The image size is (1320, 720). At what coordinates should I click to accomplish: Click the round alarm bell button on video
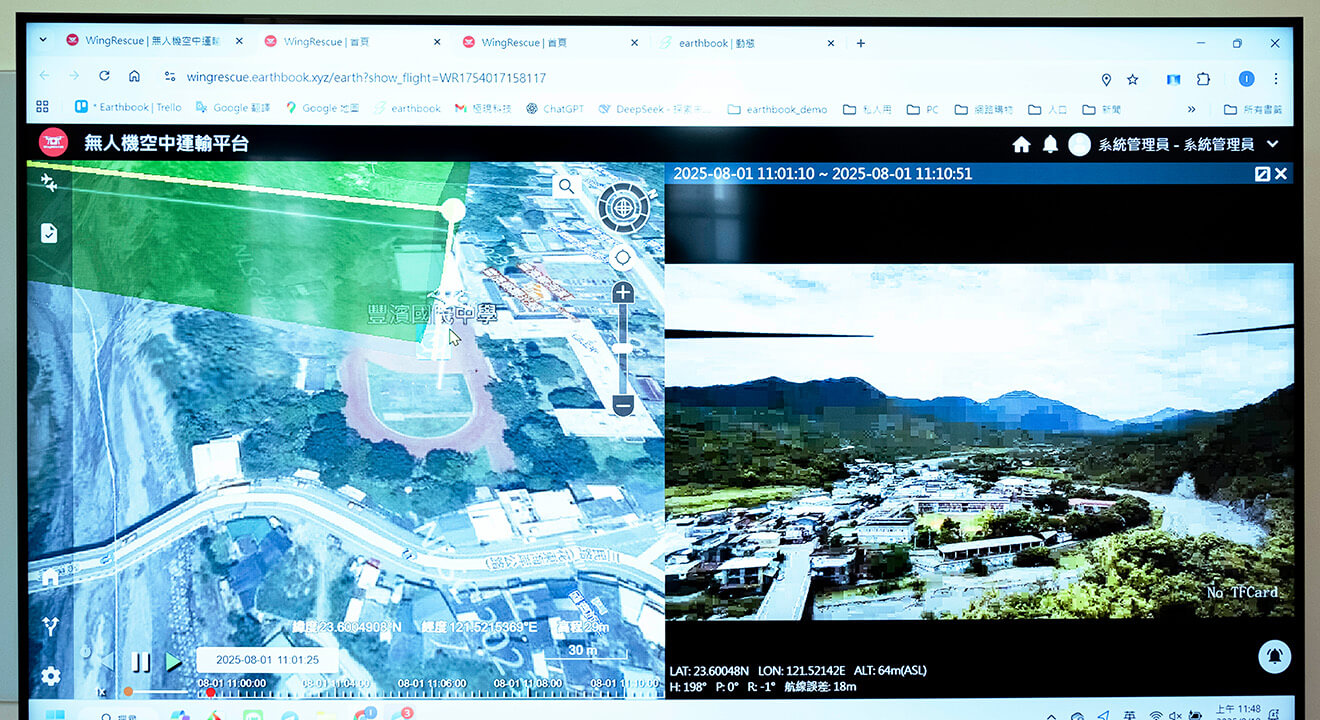pyautogui.click(x=1274, y=656)
